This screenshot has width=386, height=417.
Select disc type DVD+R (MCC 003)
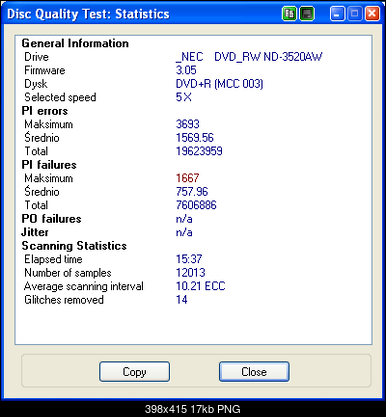219,84
